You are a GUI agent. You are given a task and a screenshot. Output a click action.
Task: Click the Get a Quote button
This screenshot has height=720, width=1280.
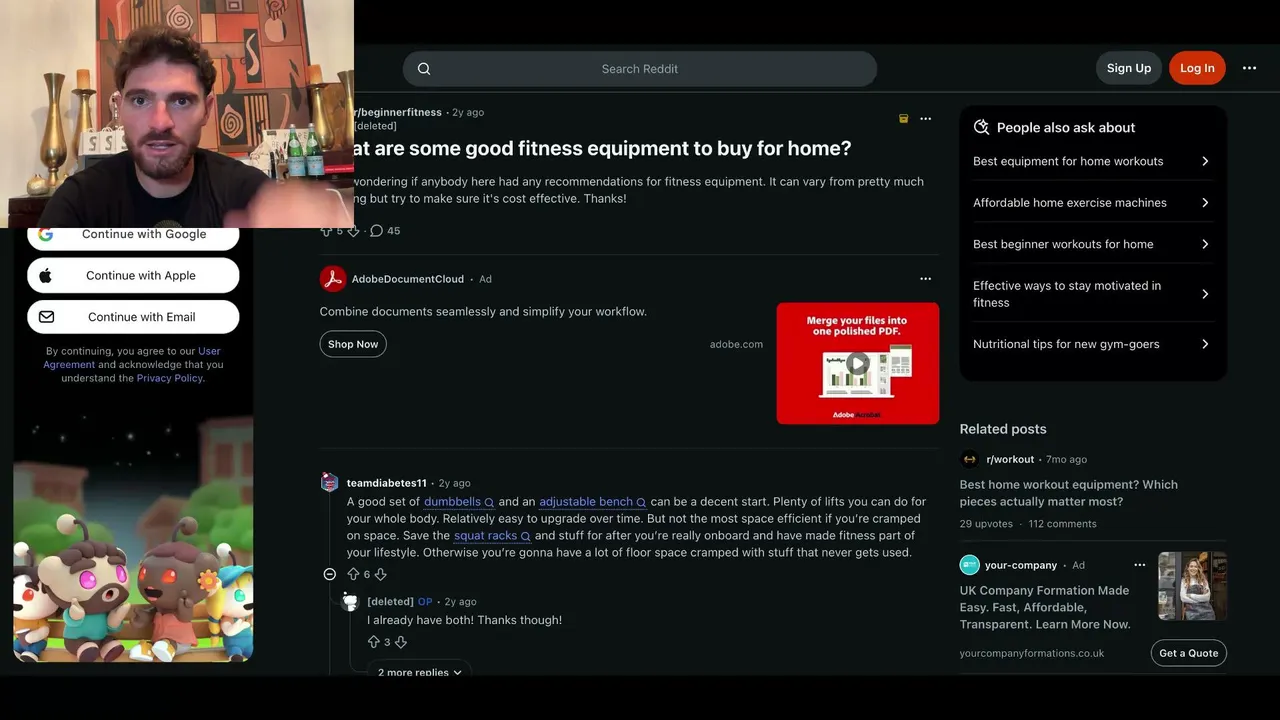pyautogui.click(x=1189, y=653)
